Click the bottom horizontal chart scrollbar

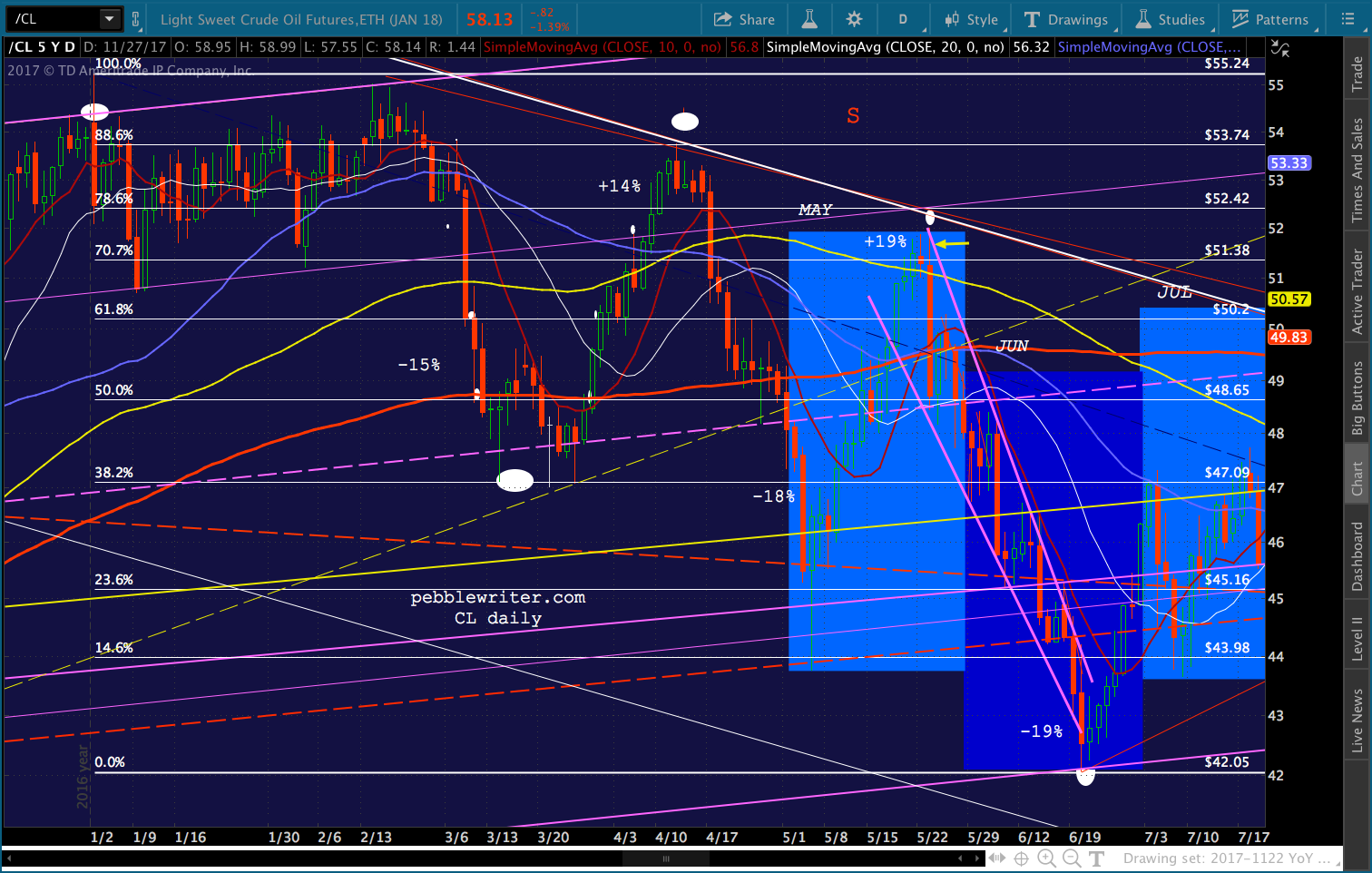(x=667, y=858)
